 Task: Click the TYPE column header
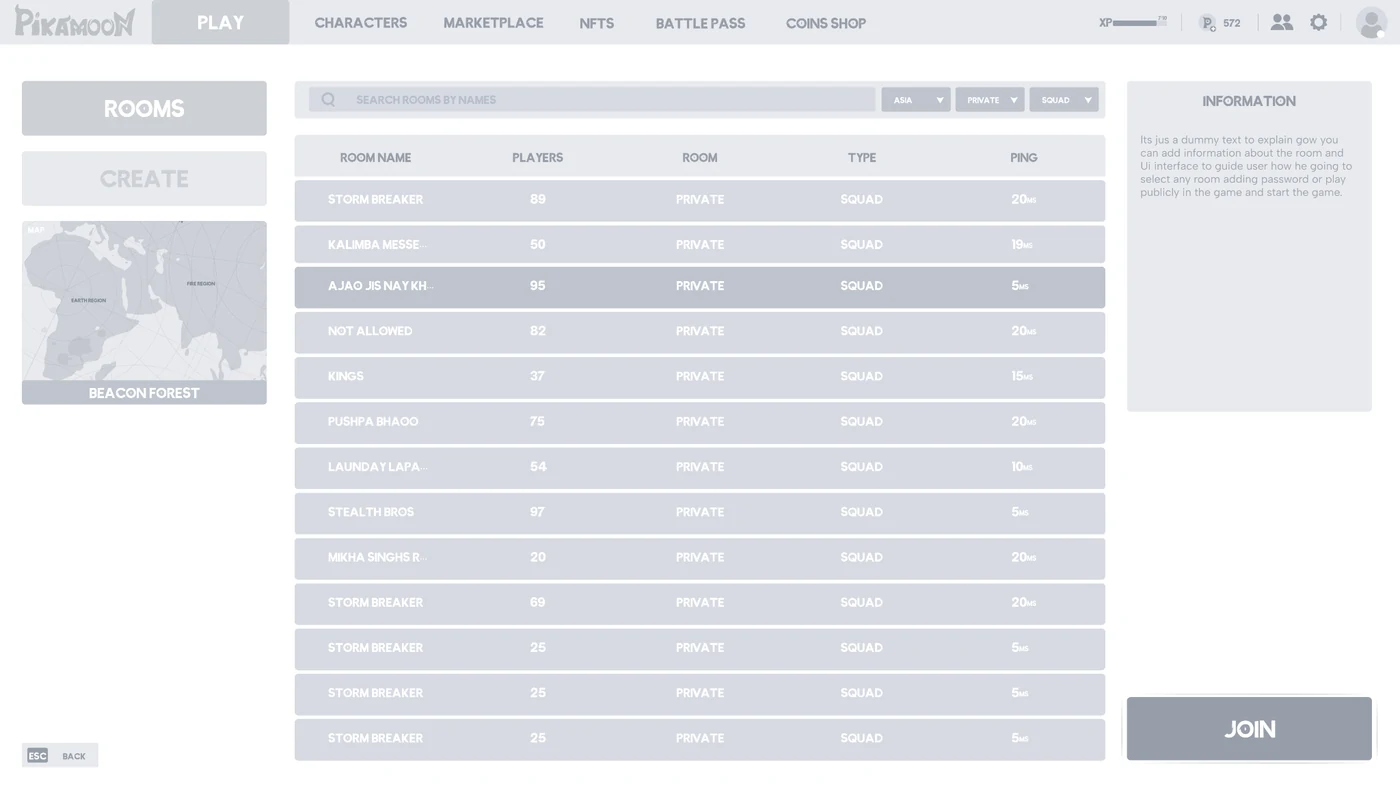(862, 157)
